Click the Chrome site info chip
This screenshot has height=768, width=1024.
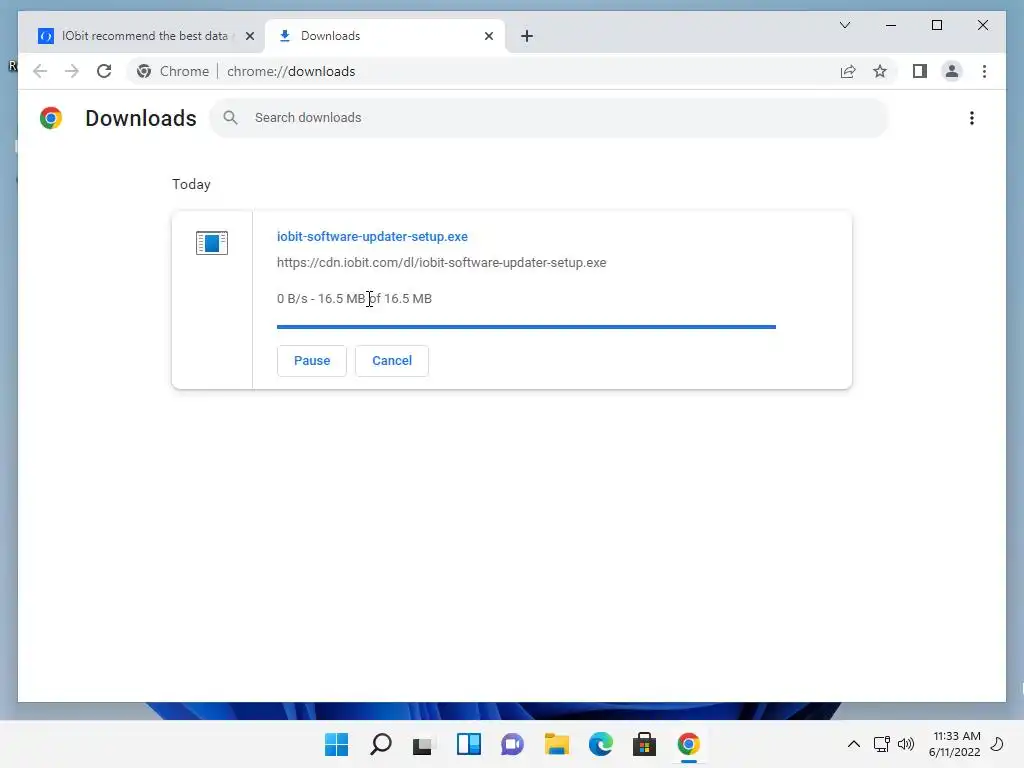click(x=173, y=71)
